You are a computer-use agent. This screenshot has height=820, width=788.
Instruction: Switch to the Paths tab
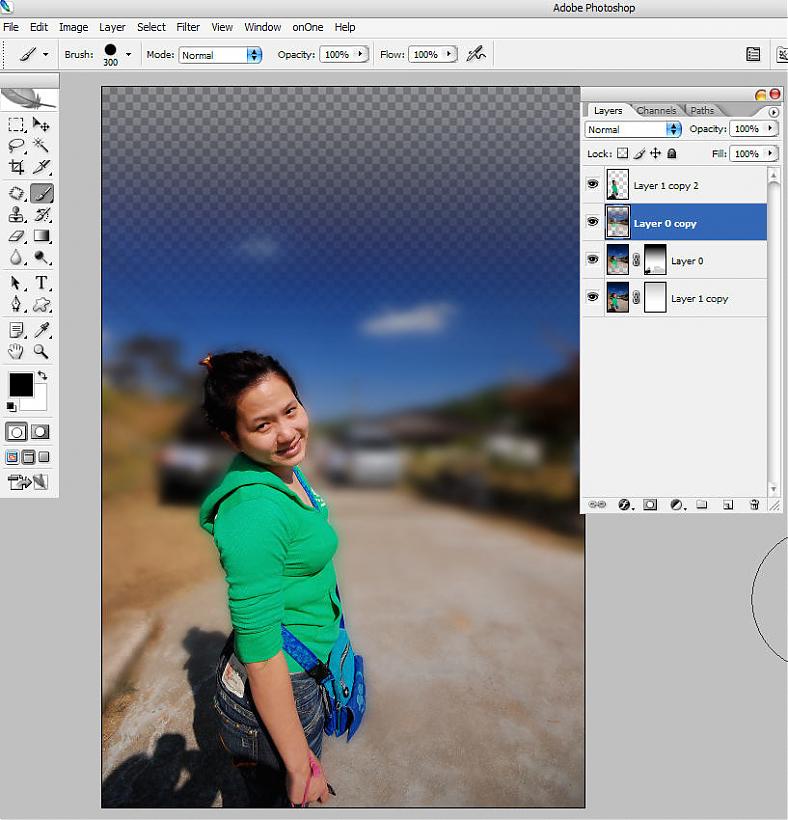coord(702,110)
